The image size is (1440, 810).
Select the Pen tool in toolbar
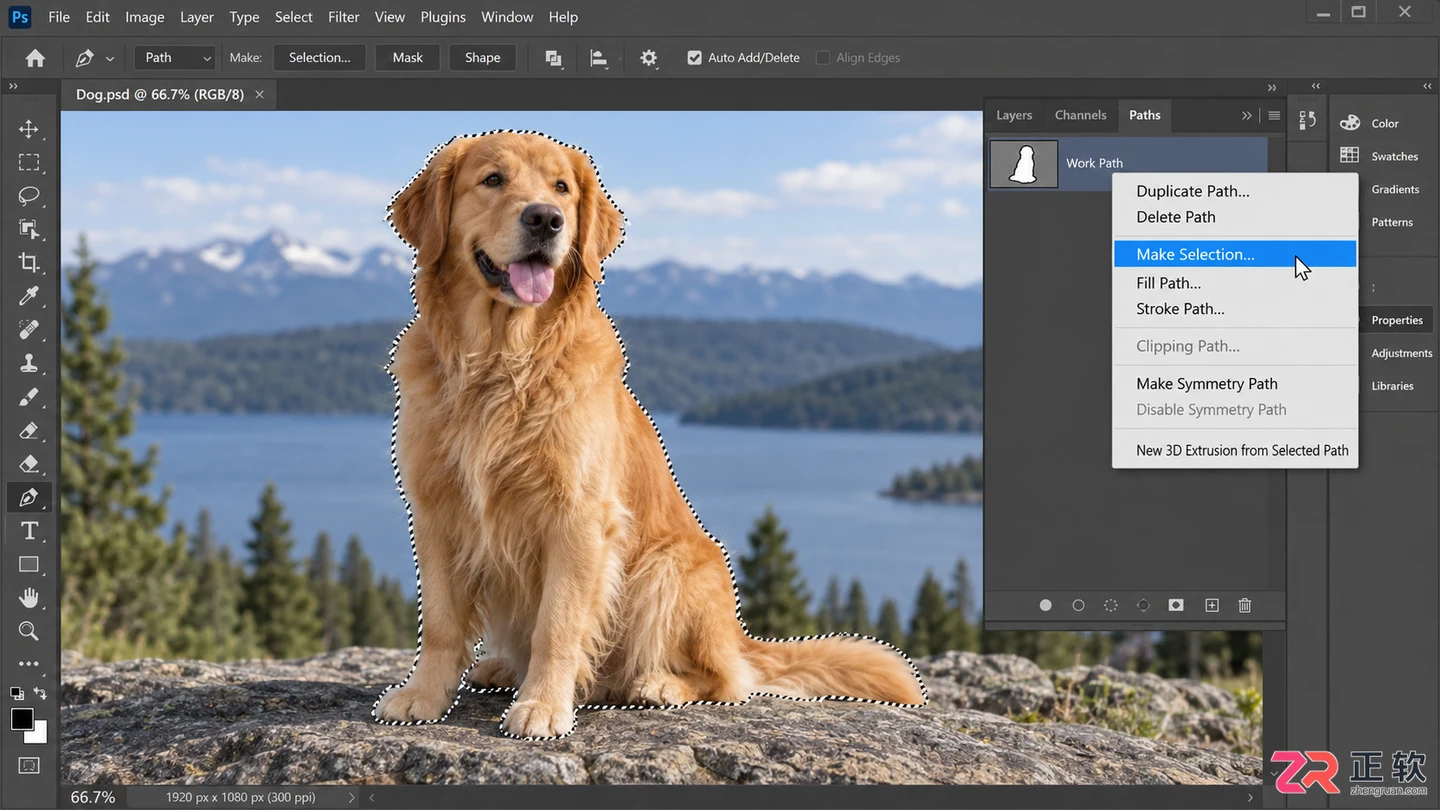click(29, 497)
